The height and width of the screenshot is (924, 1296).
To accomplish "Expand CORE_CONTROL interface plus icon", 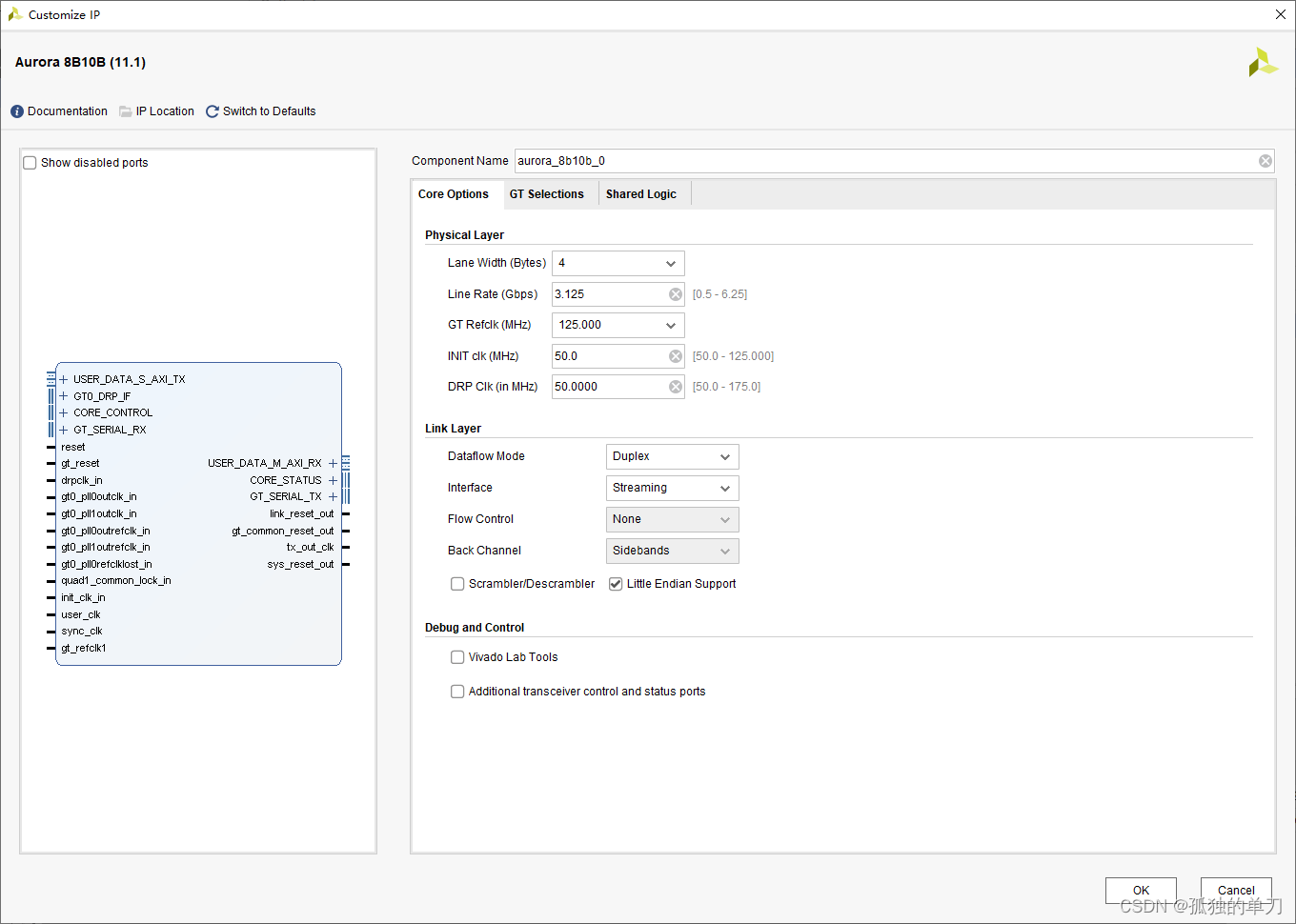I will [64, 412].
